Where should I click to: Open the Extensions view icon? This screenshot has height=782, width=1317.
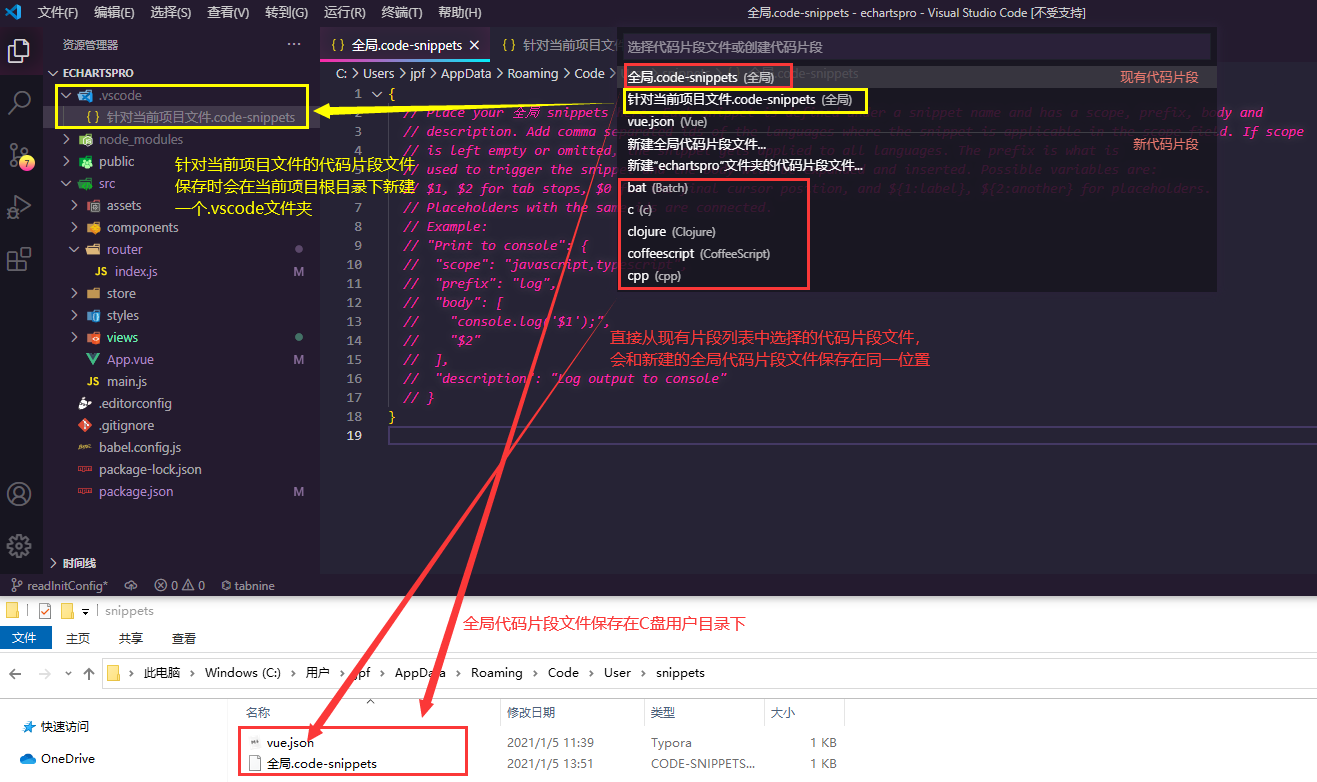tap(19, 260)
